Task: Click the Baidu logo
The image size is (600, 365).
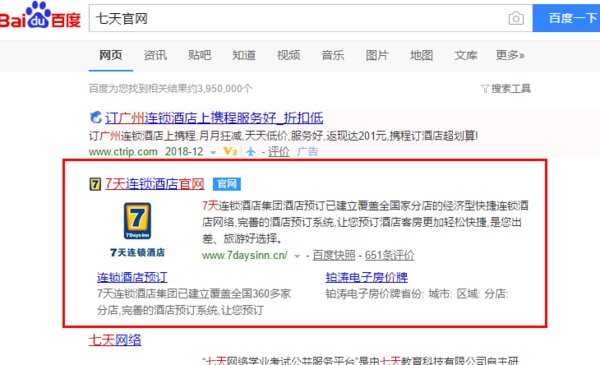Action: 40,16
